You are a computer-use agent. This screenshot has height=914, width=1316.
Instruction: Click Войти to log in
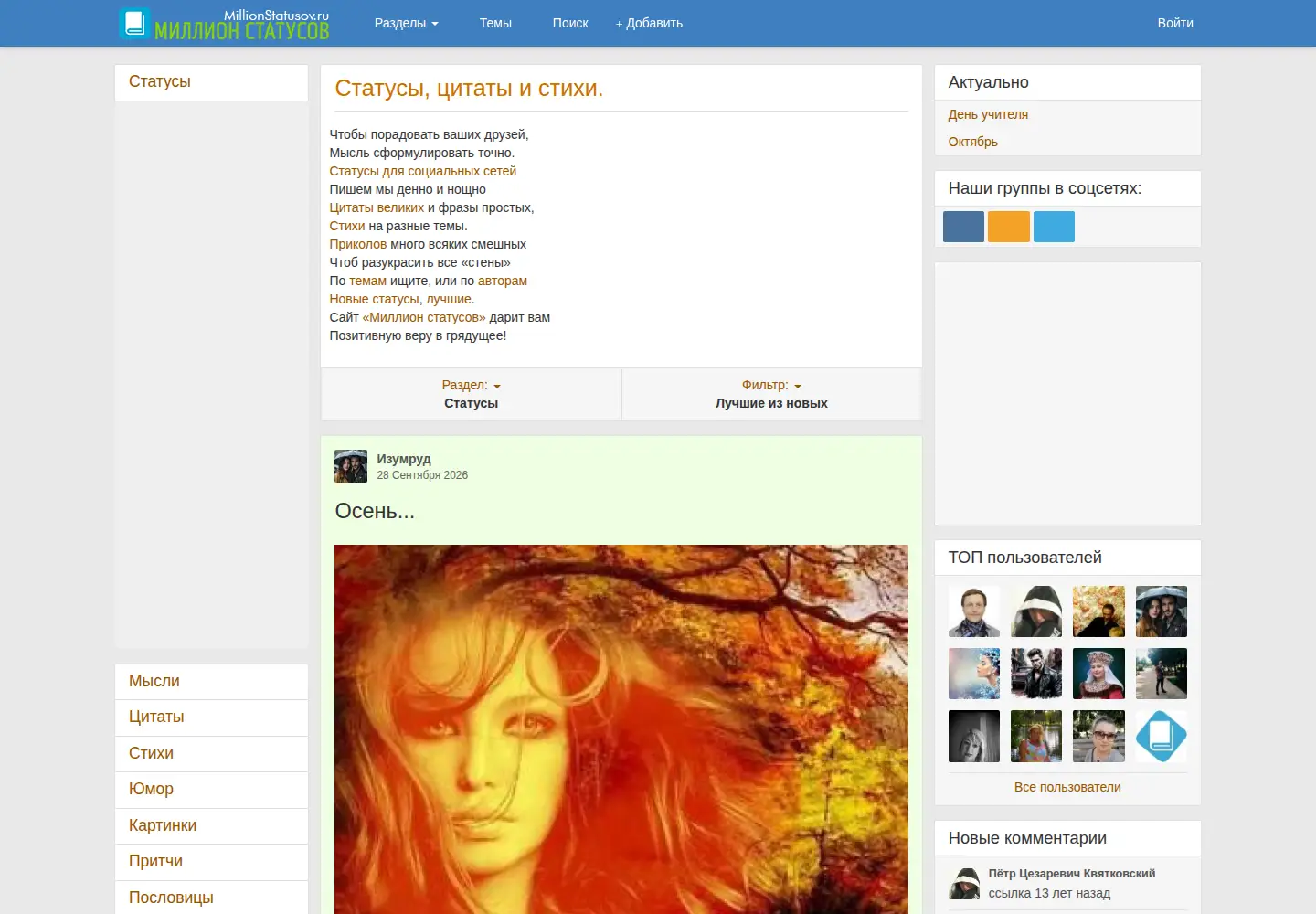point(1175,23)
